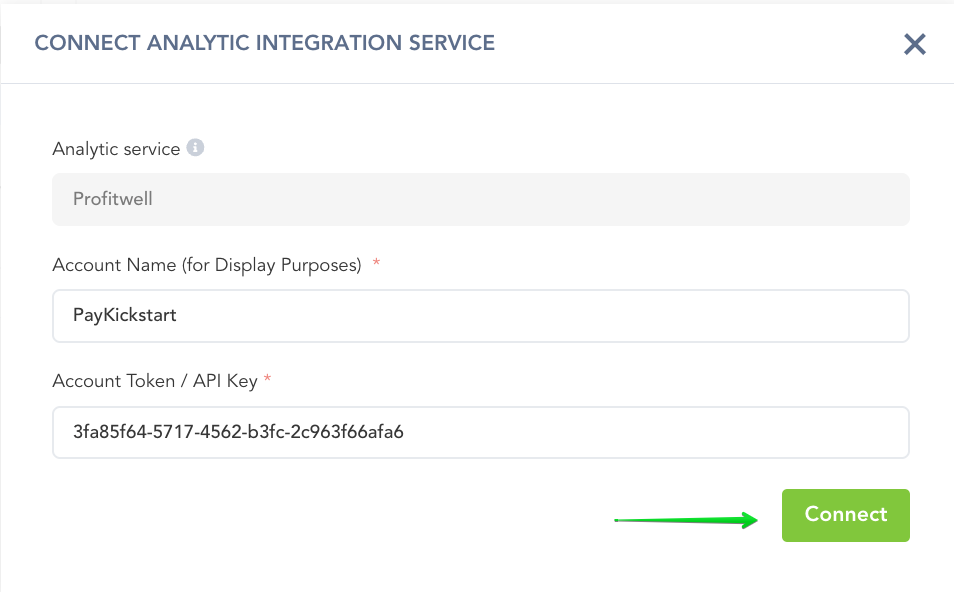Click the red asterisk after API Key label
This screenshot has width=954, height=592.
[x=268, y=381]
